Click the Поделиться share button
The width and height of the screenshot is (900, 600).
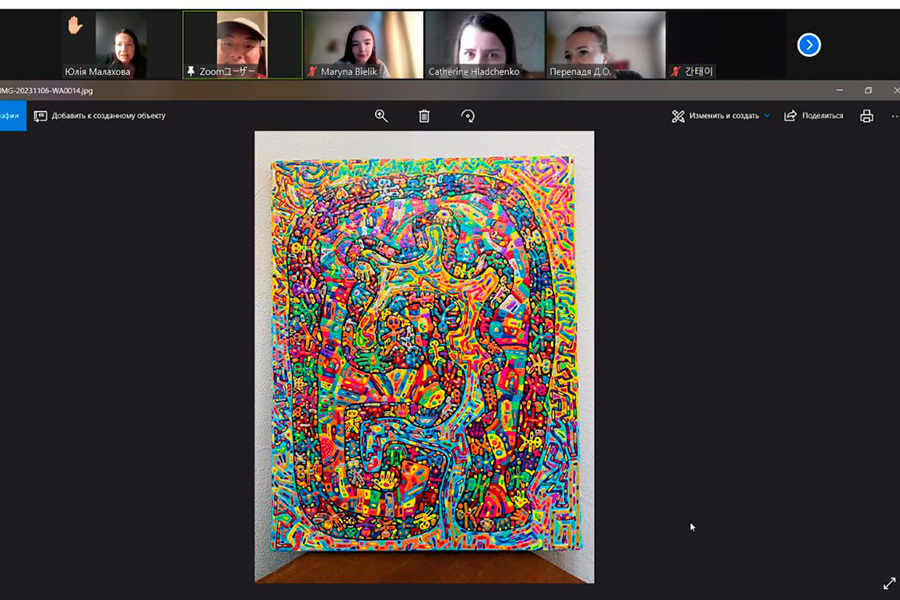point(814,116)
